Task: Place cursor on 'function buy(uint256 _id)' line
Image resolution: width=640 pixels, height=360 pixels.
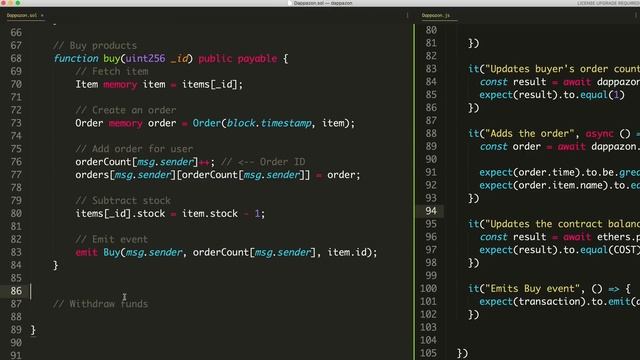Action: (171, 58)
